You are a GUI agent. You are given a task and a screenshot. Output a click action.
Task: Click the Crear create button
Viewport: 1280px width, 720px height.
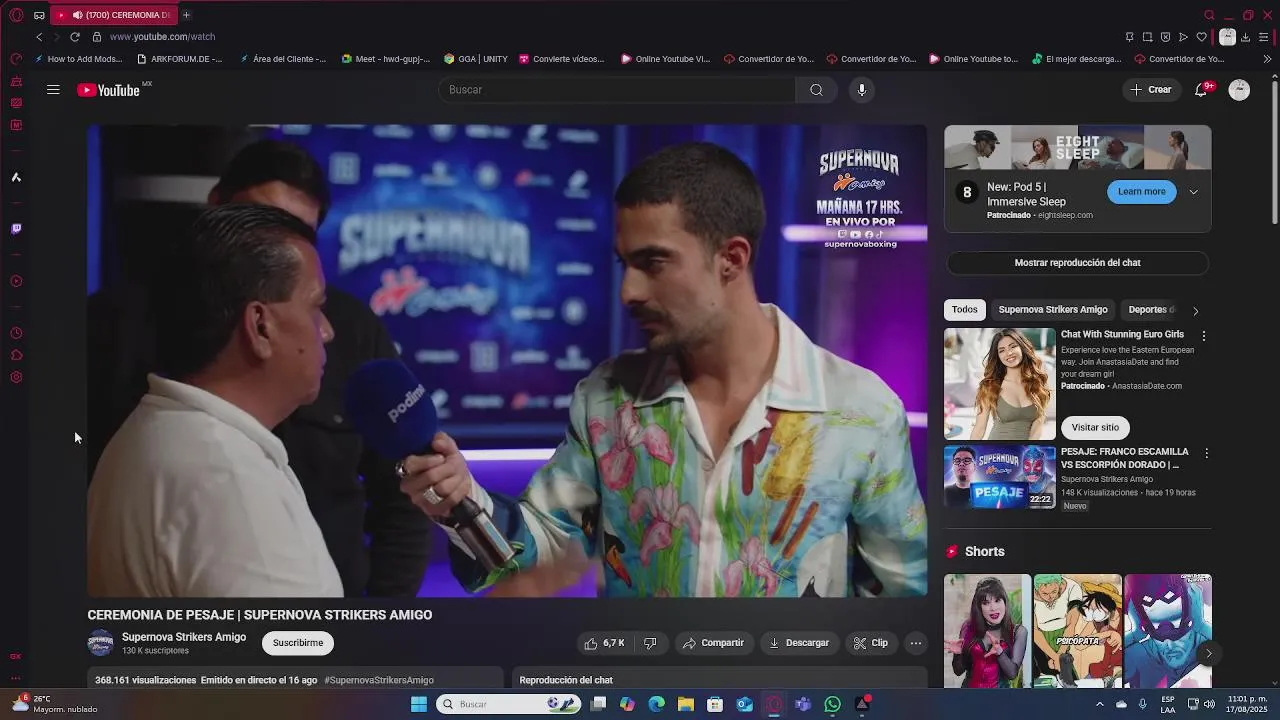[x=1150, y=90]
